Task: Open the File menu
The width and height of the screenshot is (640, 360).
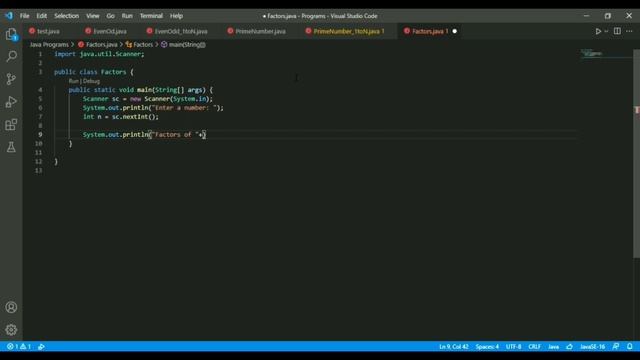Action: (x=24, y=16)
